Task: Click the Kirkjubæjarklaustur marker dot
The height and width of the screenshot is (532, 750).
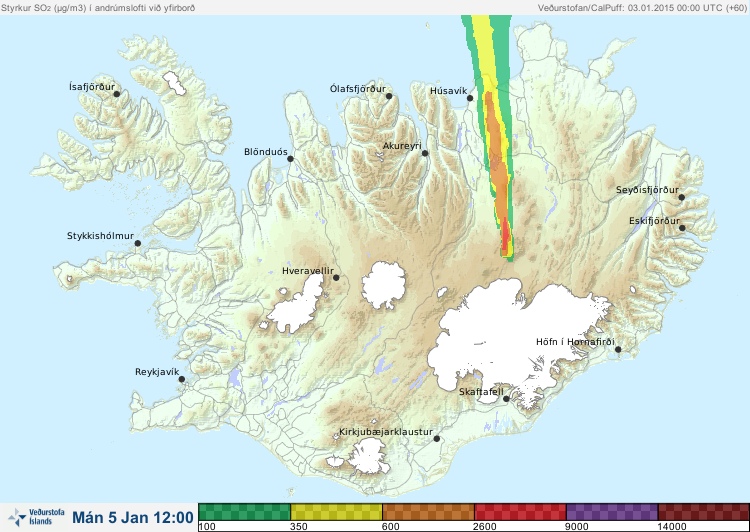Action: (437, 439)
